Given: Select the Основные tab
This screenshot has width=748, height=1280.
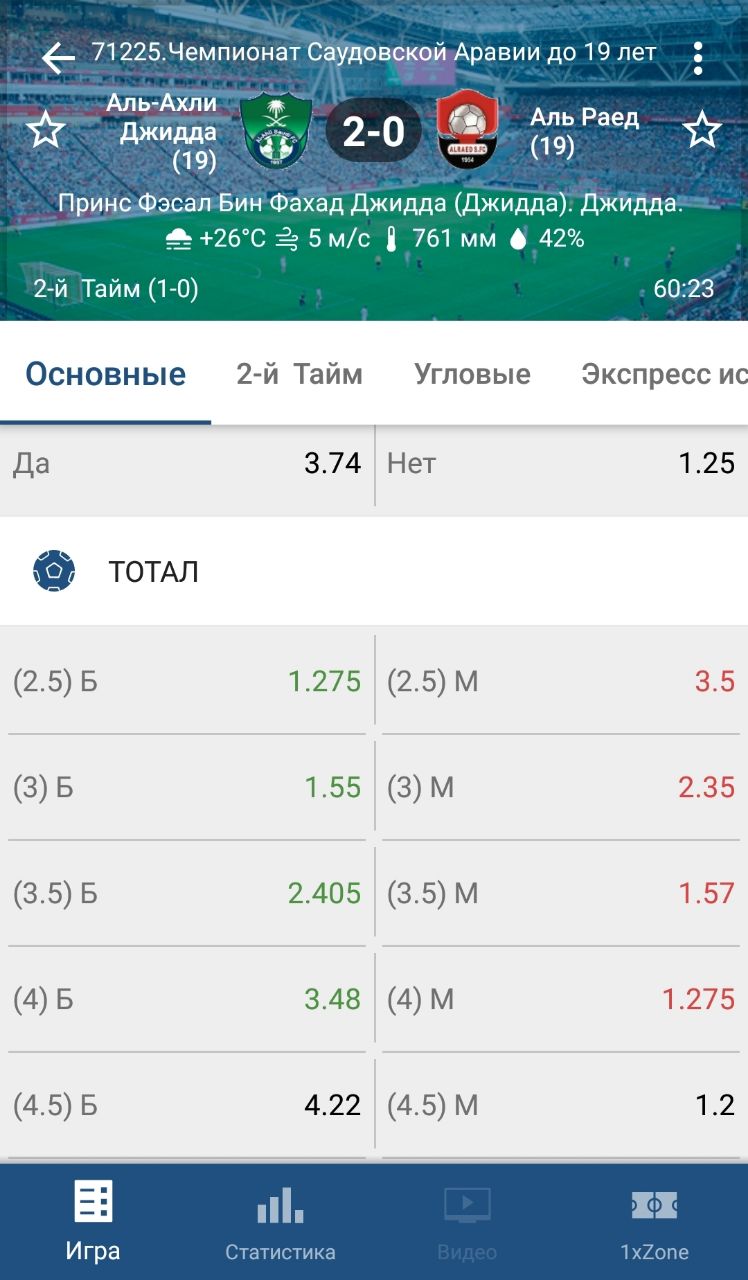Looking at the screenshot, I should pyautogui.click(x=105, y=375).
